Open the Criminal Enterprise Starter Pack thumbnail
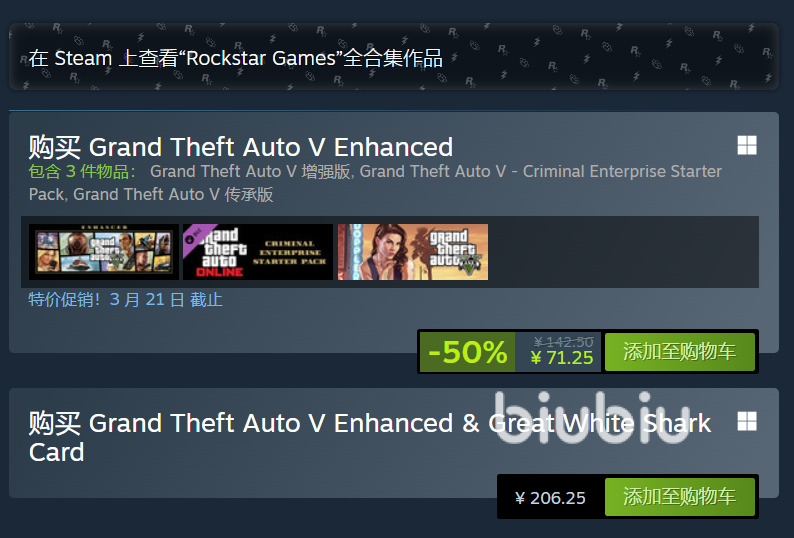The height and width of the screenshot is (538, 794). pyautogui.click(x=258, y=252)
